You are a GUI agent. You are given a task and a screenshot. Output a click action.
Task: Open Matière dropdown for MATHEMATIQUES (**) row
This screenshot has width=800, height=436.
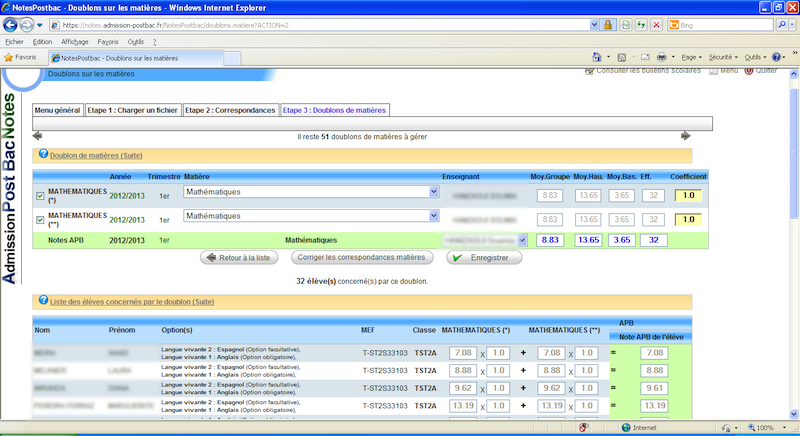[x=434, y=215]
